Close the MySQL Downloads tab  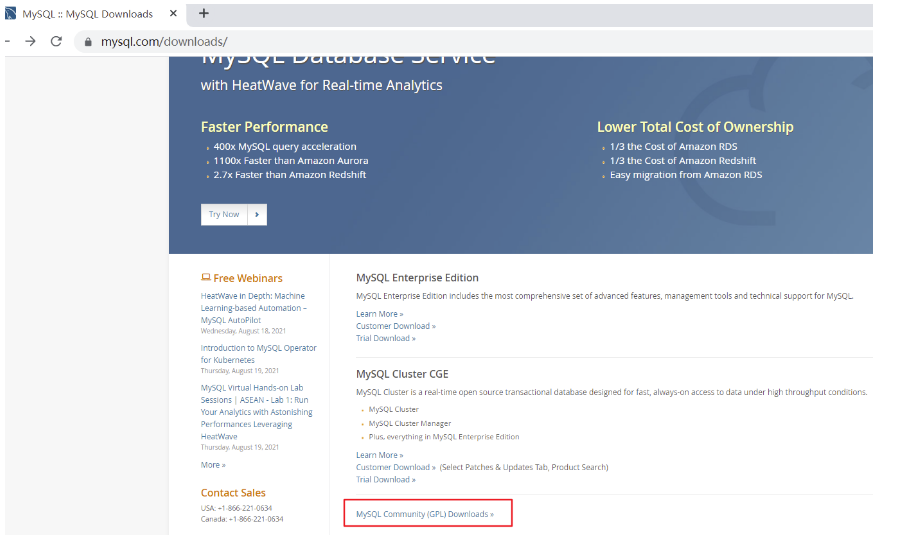click(x=173, y=13)
